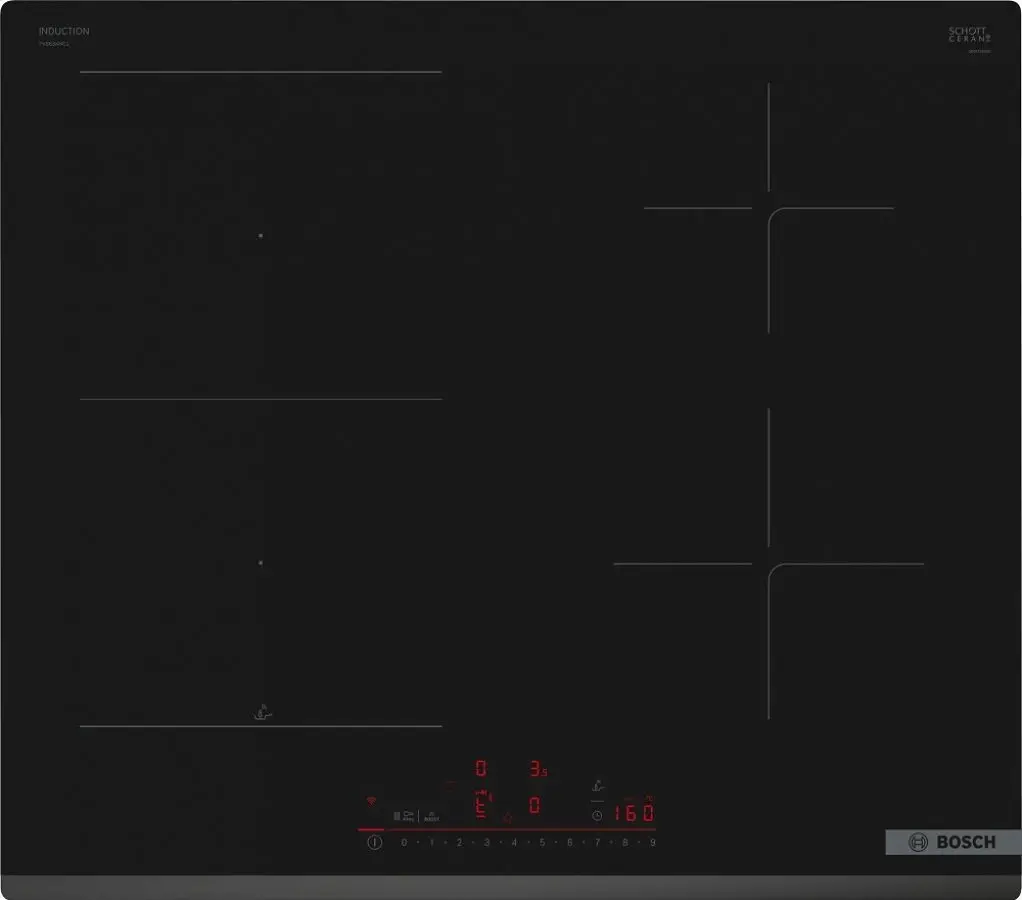Select power level 6 on the scale
This screenshot has width=1022, height=900.
click(570, 843)
